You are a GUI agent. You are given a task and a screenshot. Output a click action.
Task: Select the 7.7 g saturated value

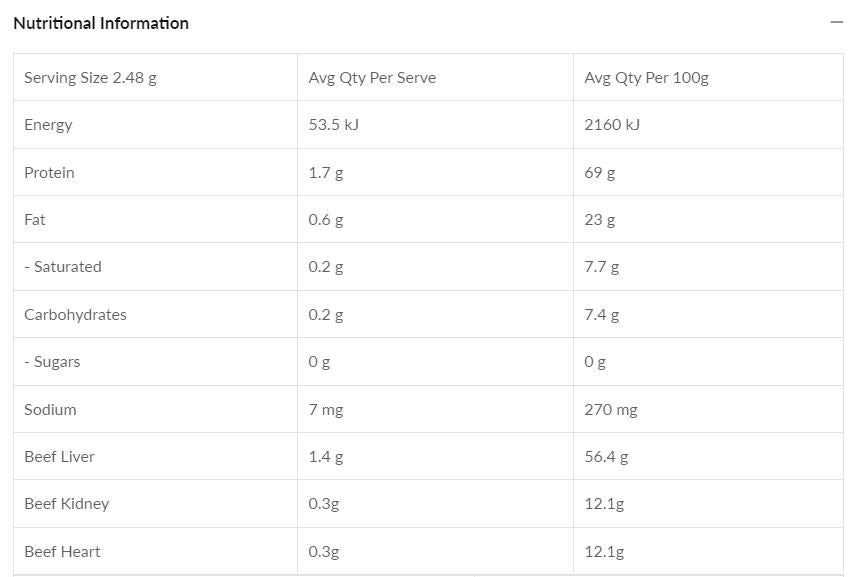pos(602,267)
